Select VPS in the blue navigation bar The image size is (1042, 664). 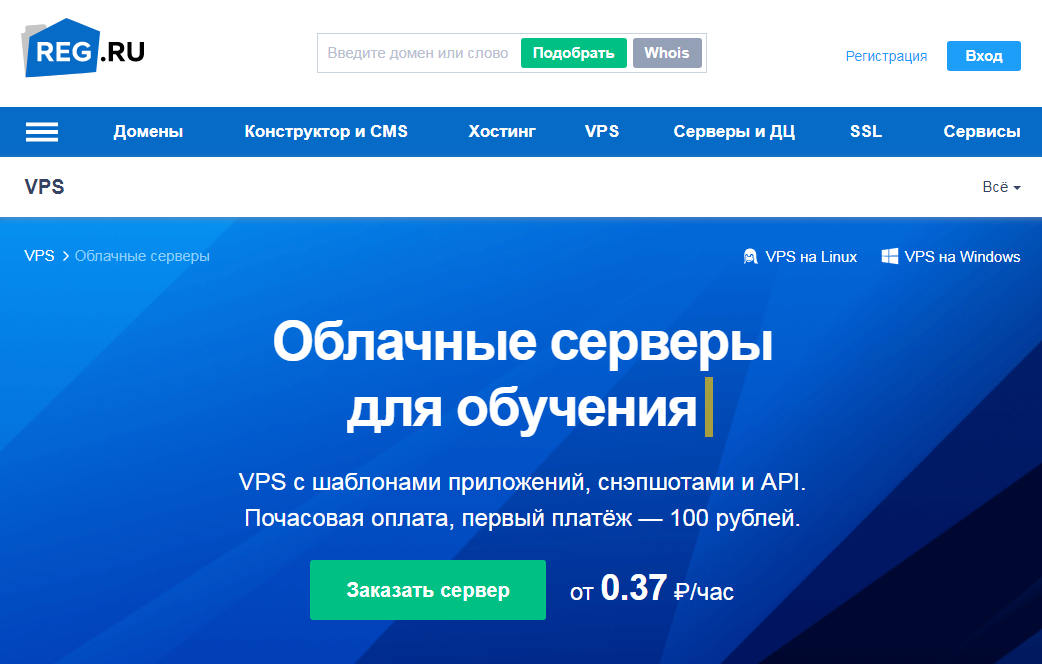click(x=602, y=132)
